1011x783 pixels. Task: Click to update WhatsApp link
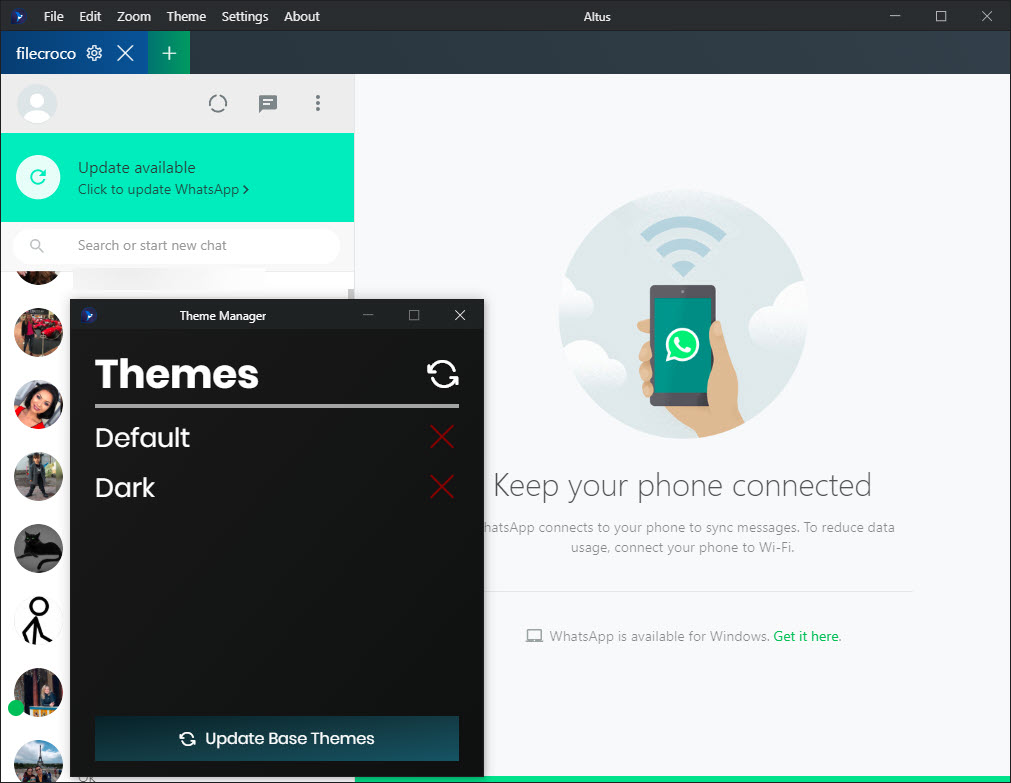coord(163,189)
